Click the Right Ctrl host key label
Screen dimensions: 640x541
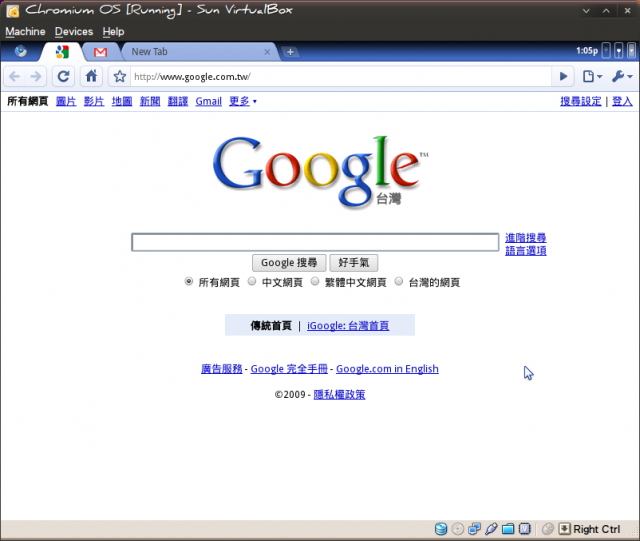596,529
